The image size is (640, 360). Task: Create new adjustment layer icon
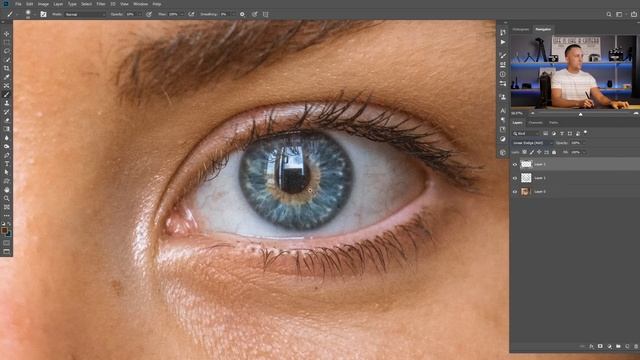tap(609, 346)
